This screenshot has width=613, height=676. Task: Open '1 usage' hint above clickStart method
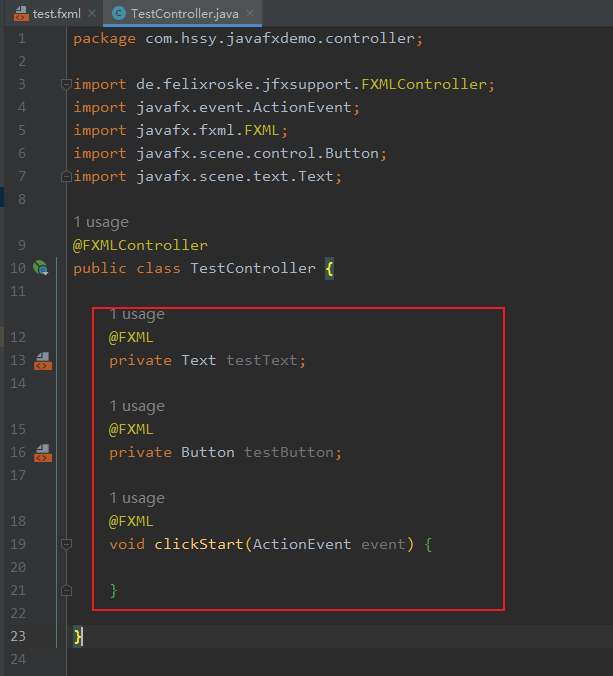tap(137, 498)
